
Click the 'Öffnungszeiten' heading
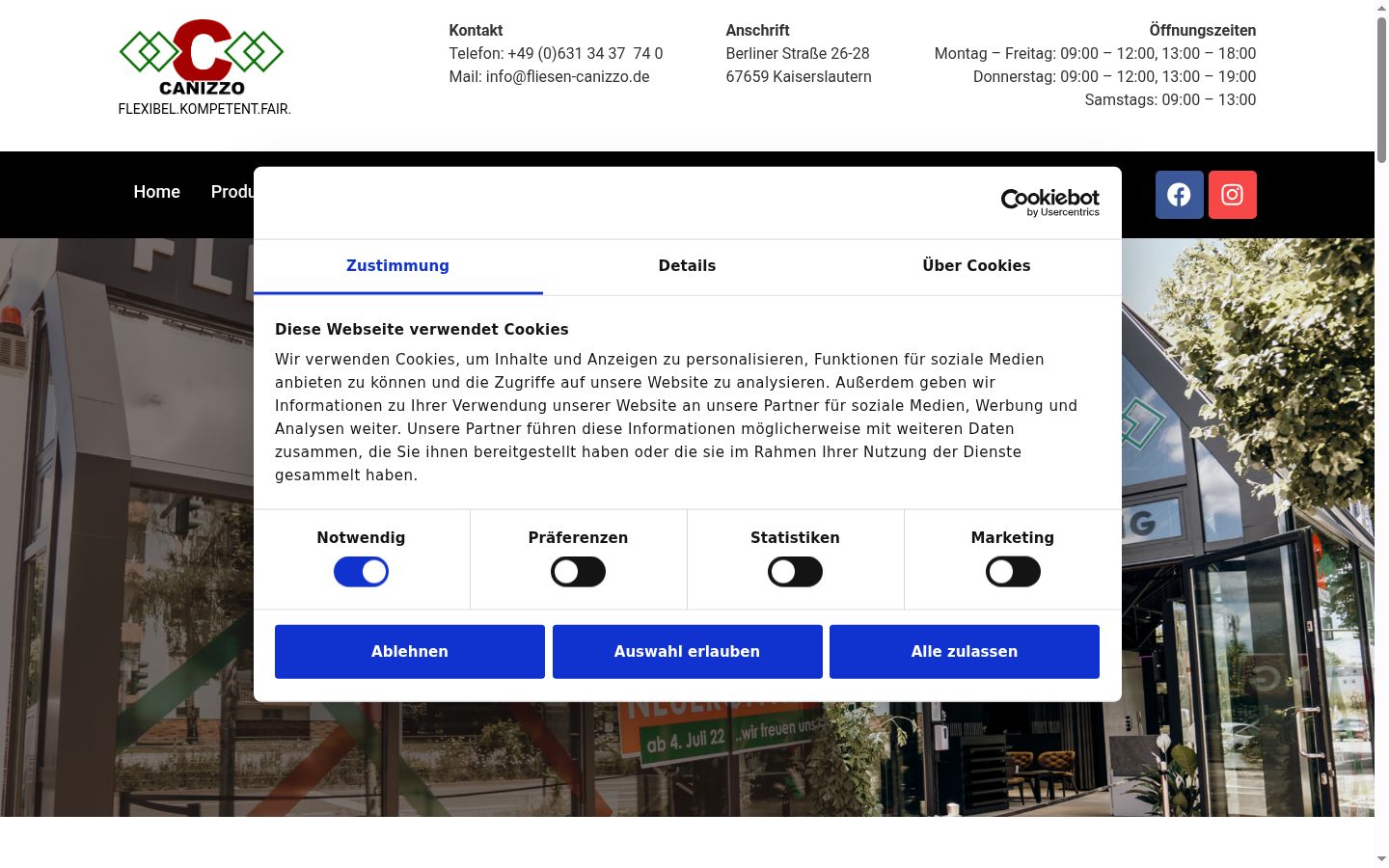[1203, 31]
